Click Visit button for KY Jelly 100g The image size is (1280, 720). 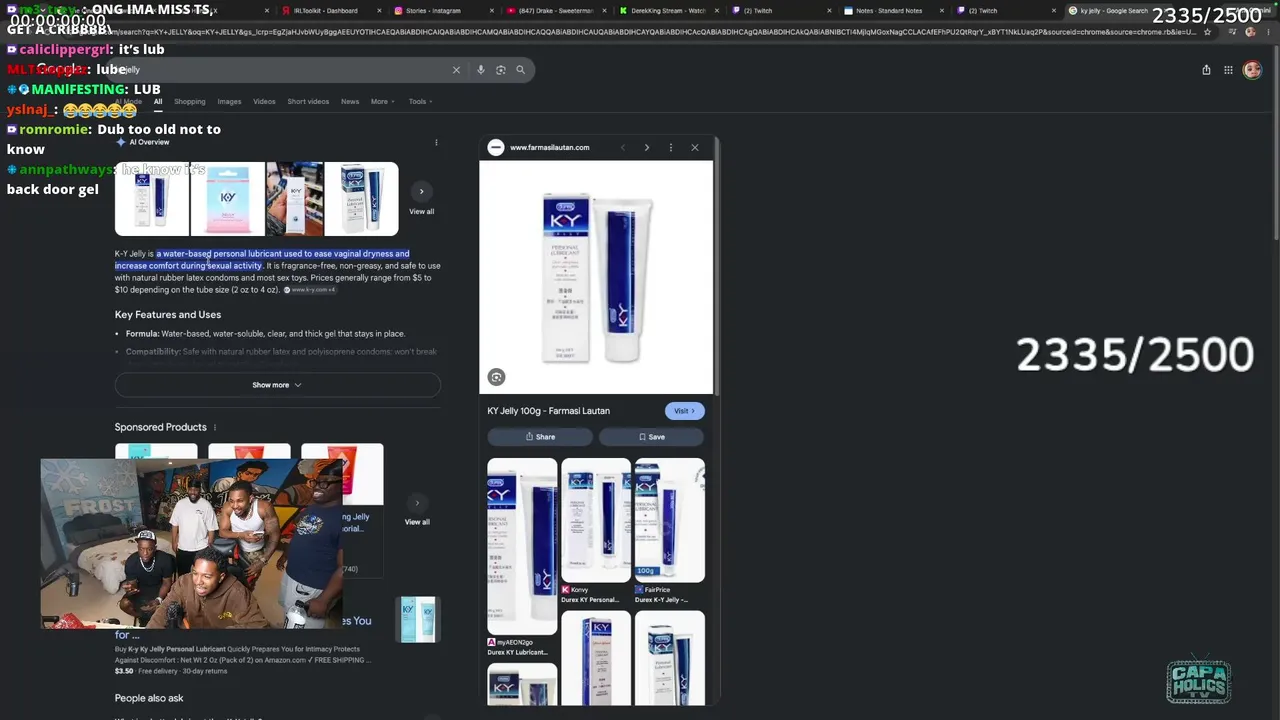(685, 411)
